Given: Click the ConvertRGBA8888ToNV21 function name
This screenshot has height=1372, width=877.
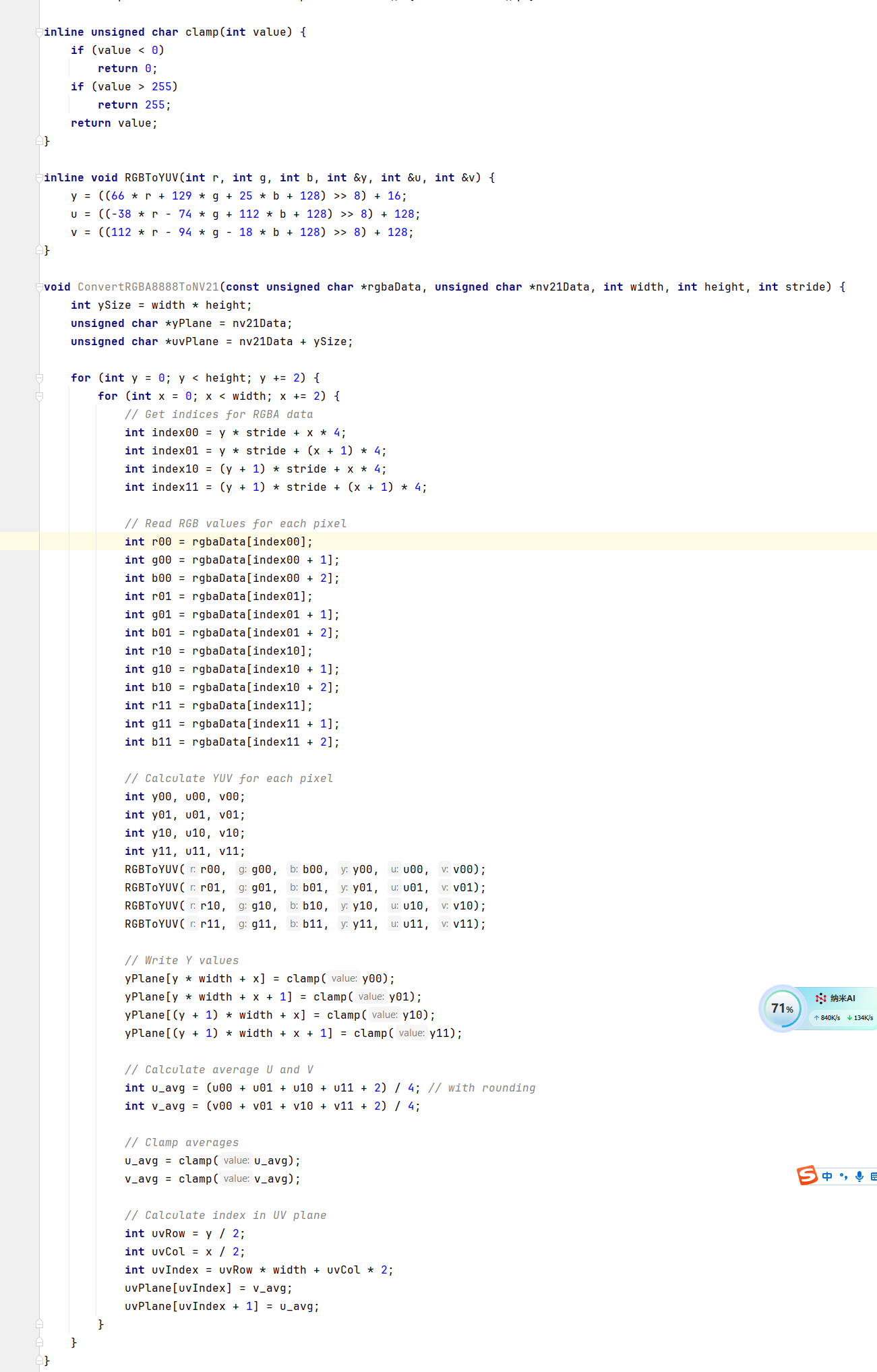Looking at the screenshot, I should click(x=148, y=287).
